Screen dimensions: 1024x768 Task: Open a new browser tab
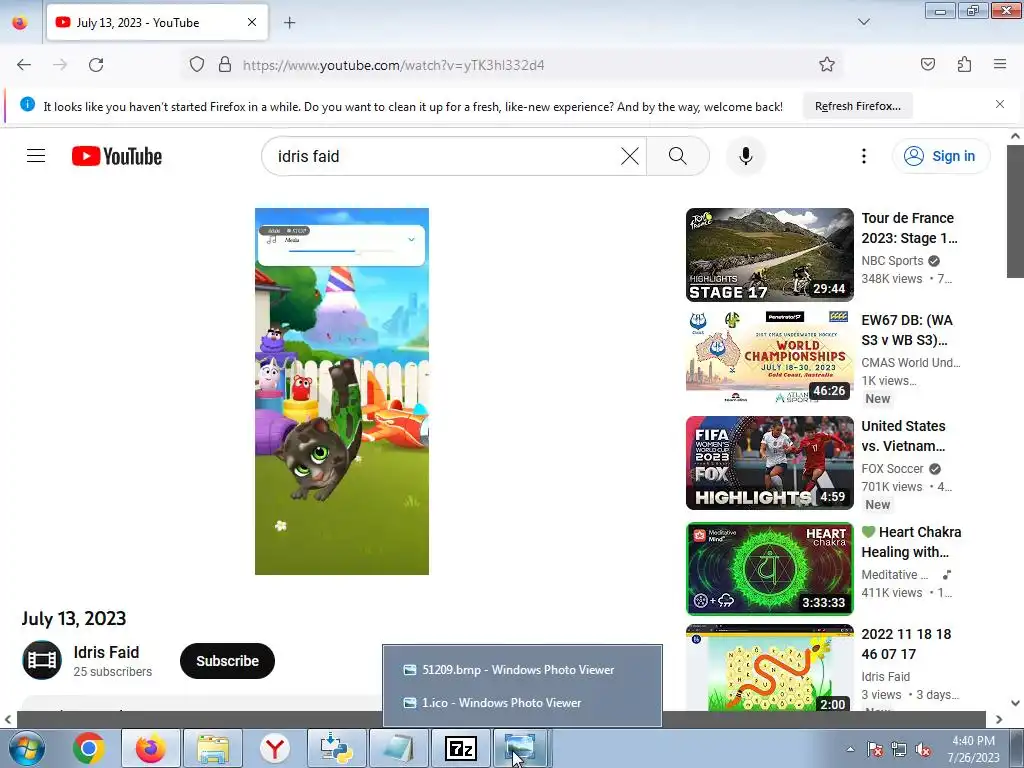(289, 23)
